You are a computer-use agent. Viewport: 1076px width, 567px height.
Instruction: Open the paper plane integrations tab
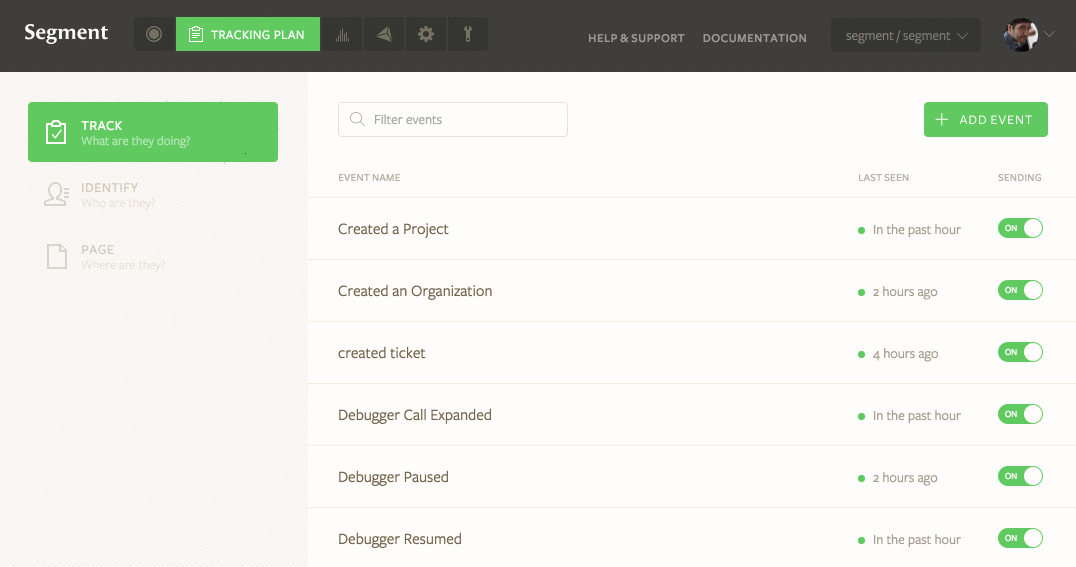(x=384, y=34)
